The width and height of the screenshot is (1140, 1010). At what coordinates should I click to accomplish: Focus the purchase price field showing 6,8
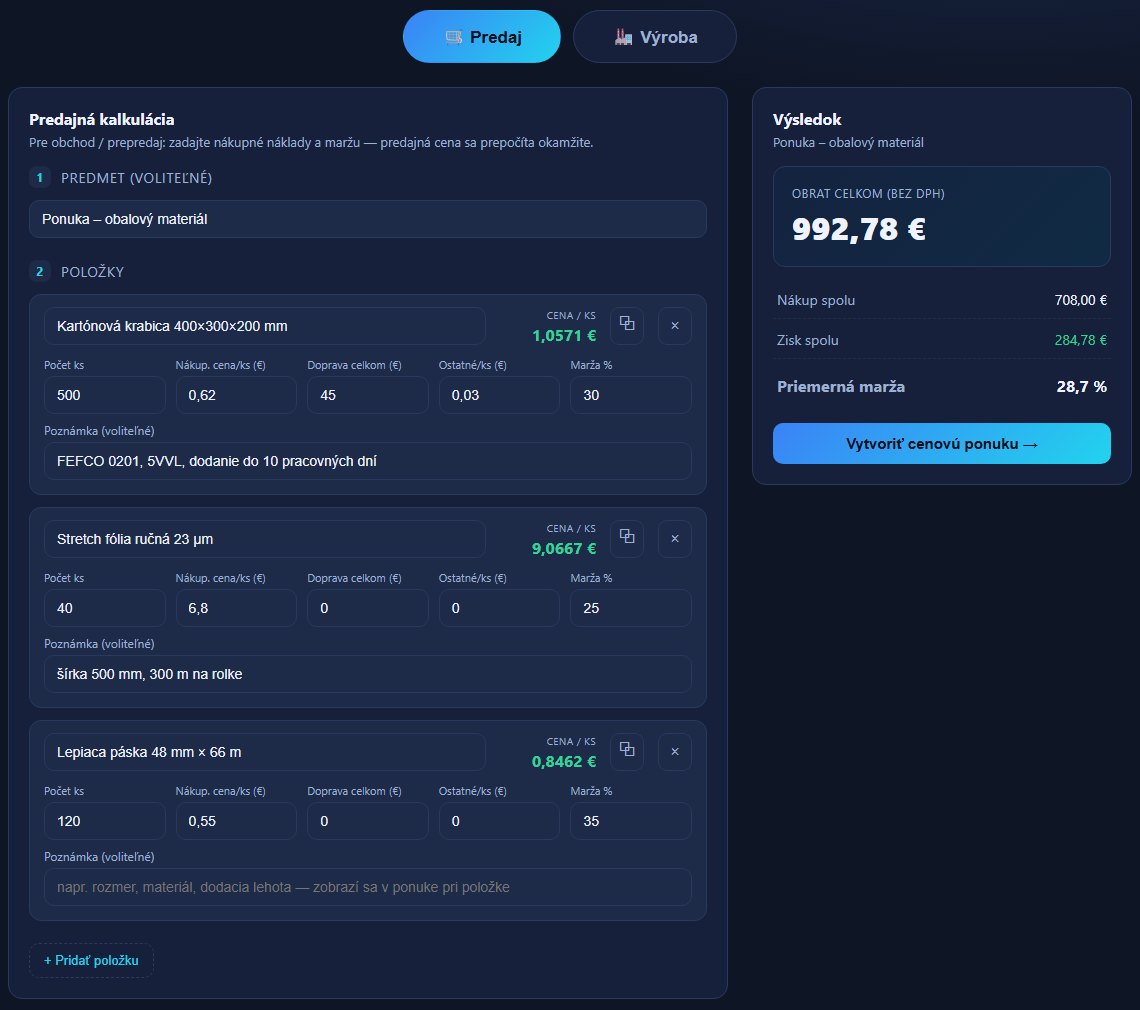coord(236,608)
